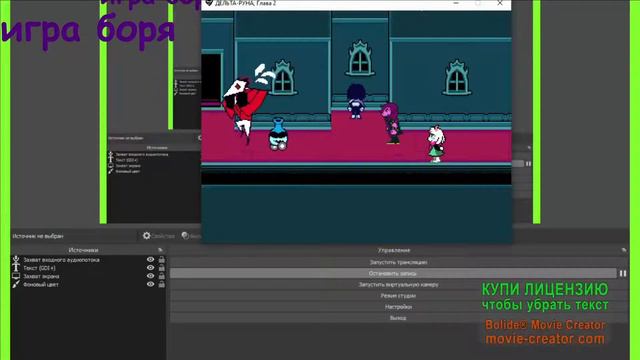Lock the audio input capture source
Screen dimensions: 640x360
162,260
